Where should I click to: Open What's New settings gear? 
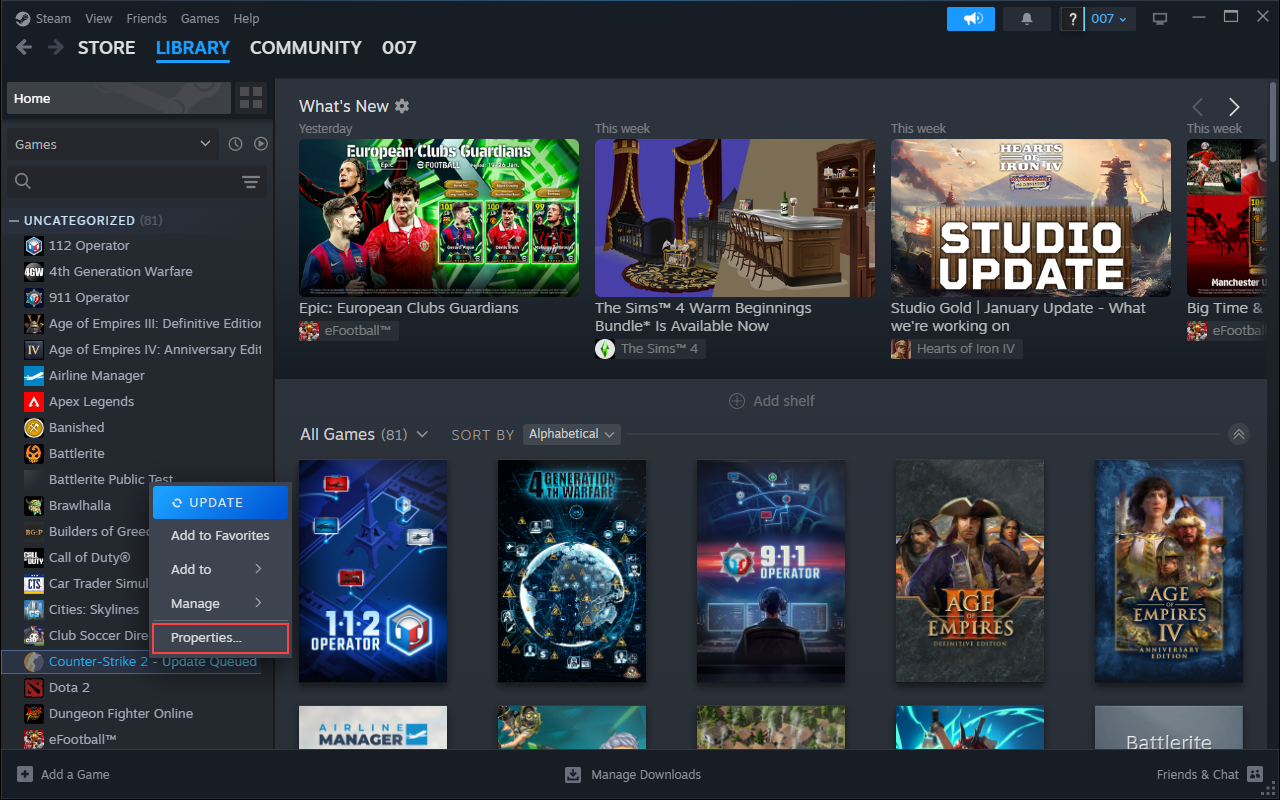[402, 106]
